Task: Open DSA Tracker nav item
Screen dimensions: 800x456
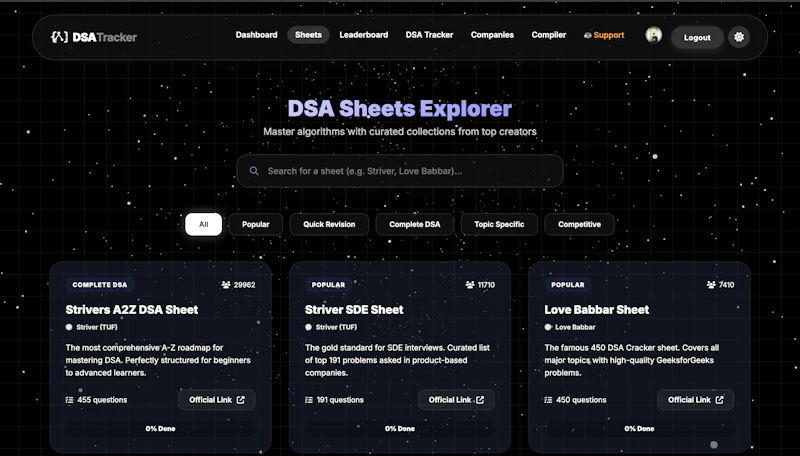Action: 429,35
